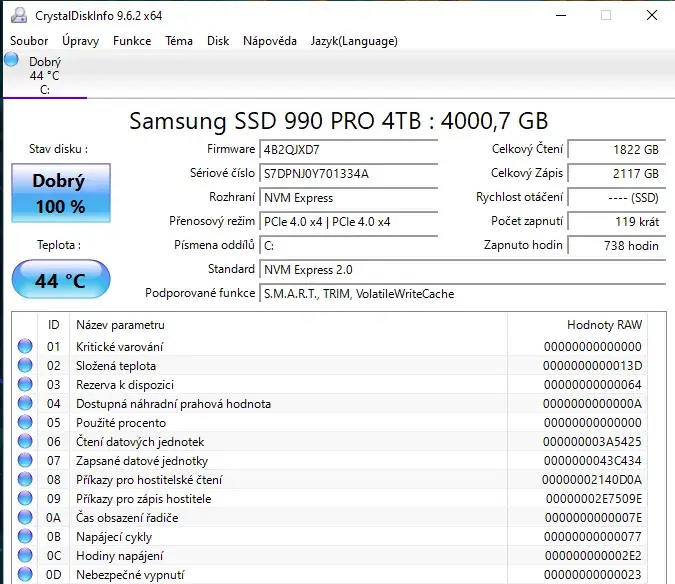Click status orb for Čas obsazení řadiče row
The width and height of the screenshot is (675, 584).
pyautogui.click(x=25, y=517)
